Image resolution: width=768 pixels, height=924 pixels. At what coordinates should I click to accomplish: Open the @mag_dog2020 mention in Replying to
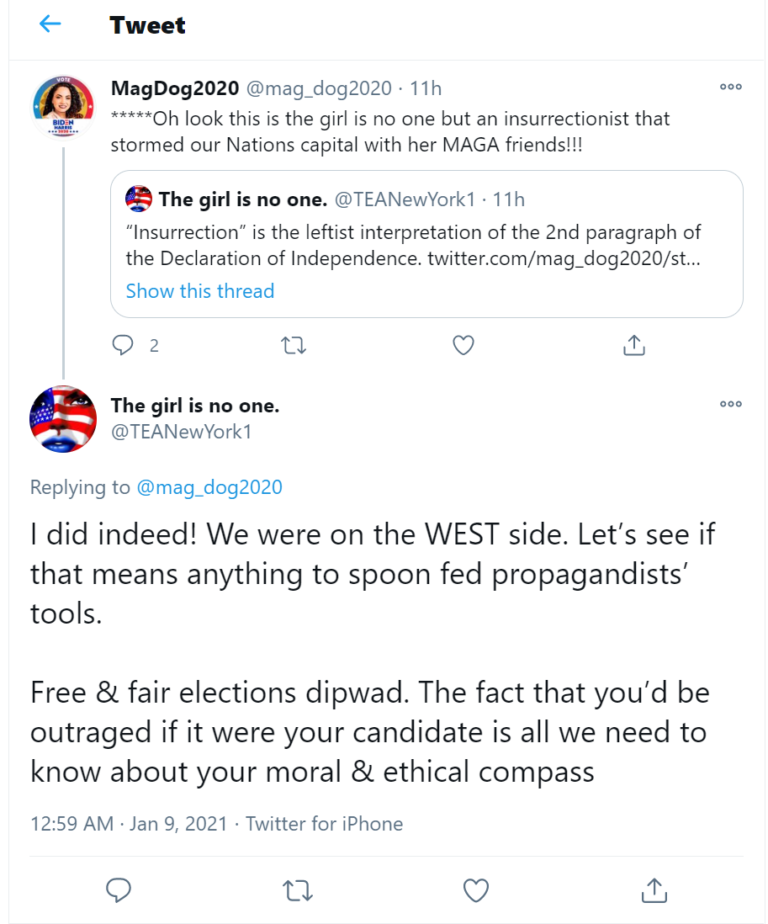[x=209, y=487]
